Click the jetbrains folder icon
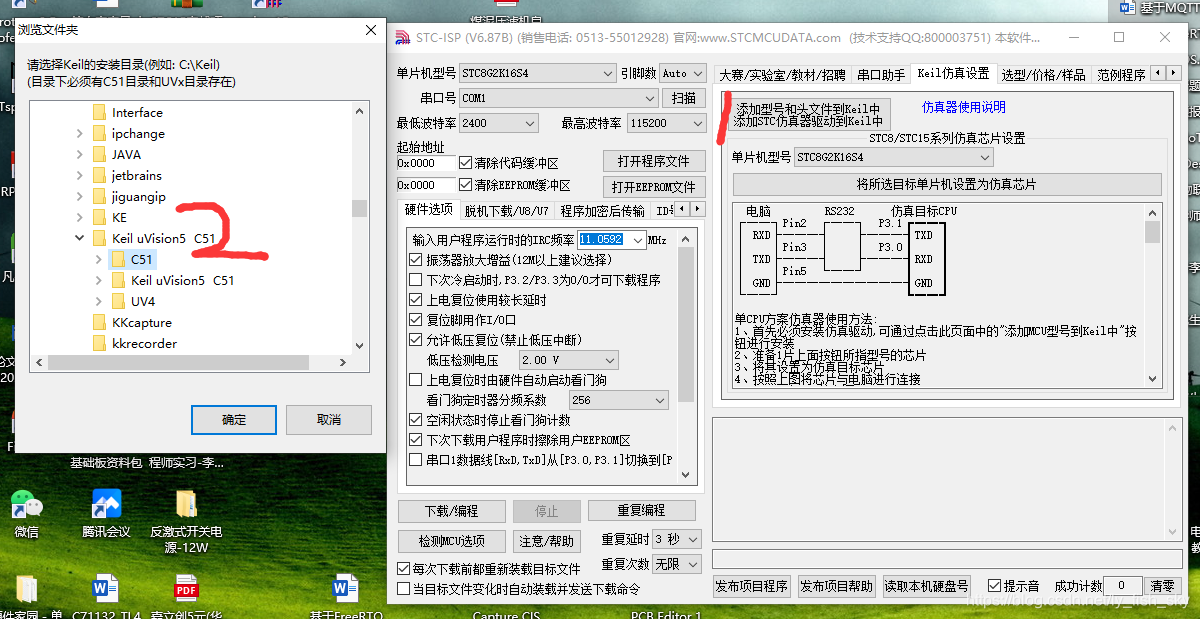The height and width of the screenshot is (619, 1200). 99,175
